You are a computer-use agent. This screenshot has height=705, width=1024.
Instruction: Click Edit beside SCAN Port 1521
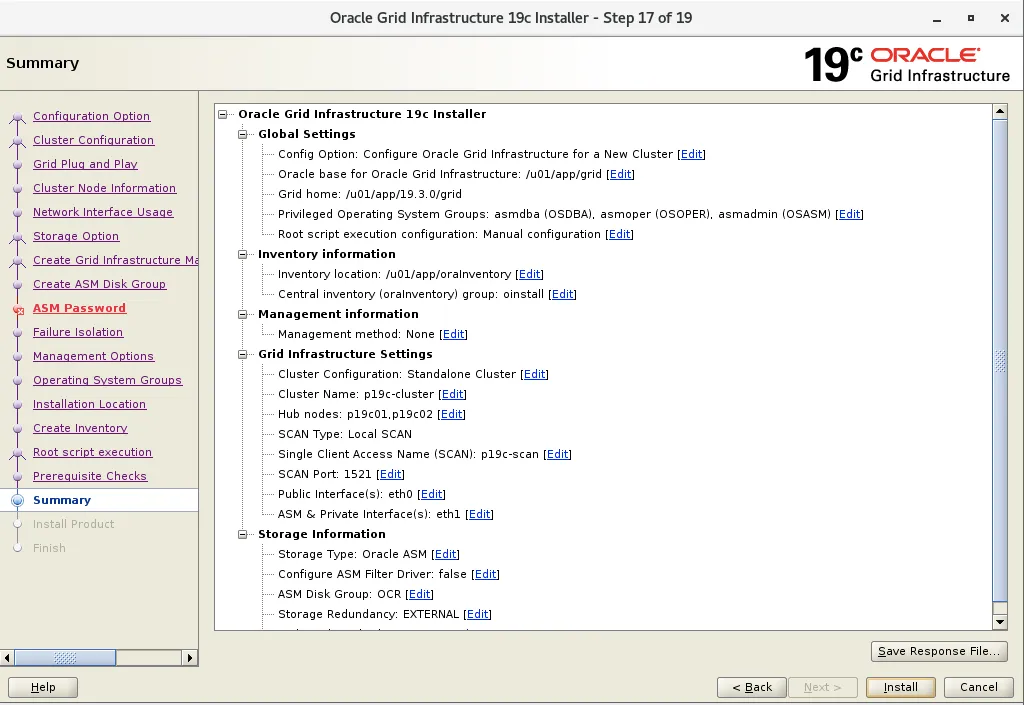pos(390,474)
